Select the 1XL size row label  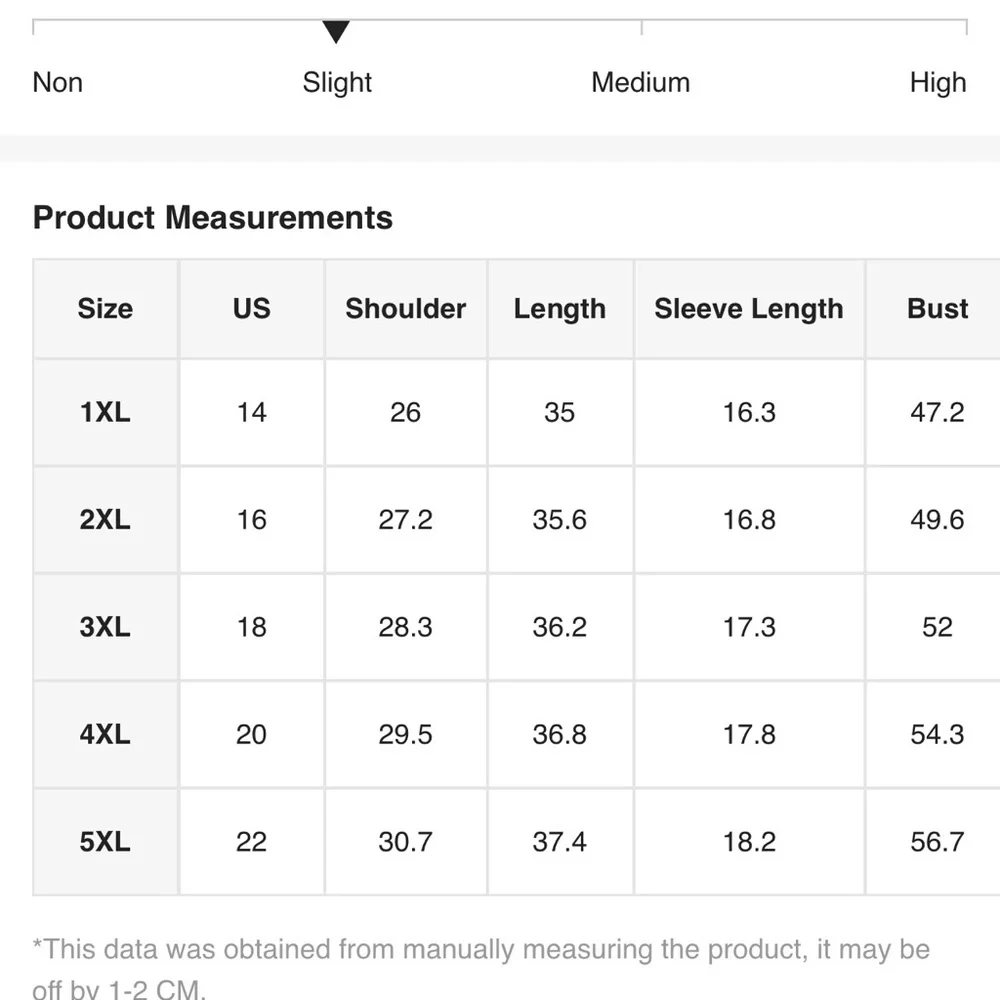tap(105, 412)
